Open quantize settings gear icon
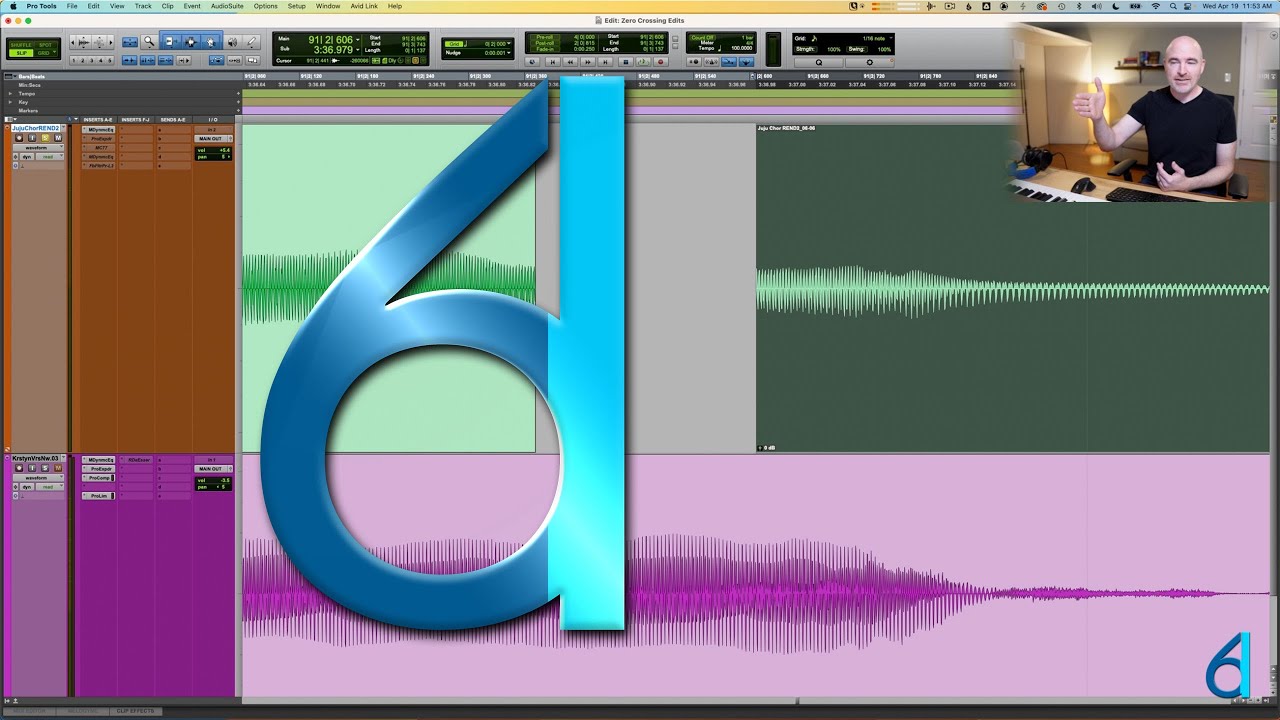Image resolution: width=1280 pixels, height=720 pixels. click(869, 62)
